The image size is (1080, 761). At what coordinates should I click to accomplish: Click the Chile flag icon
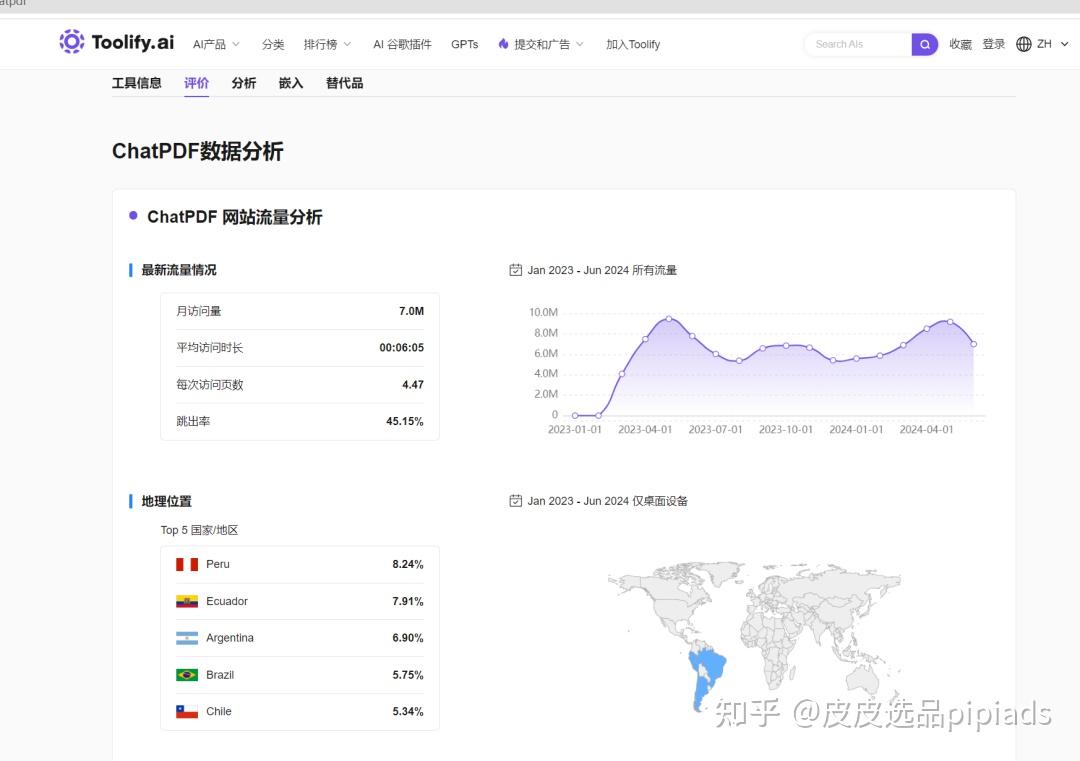pyautogui.click(x=187, y=711)
